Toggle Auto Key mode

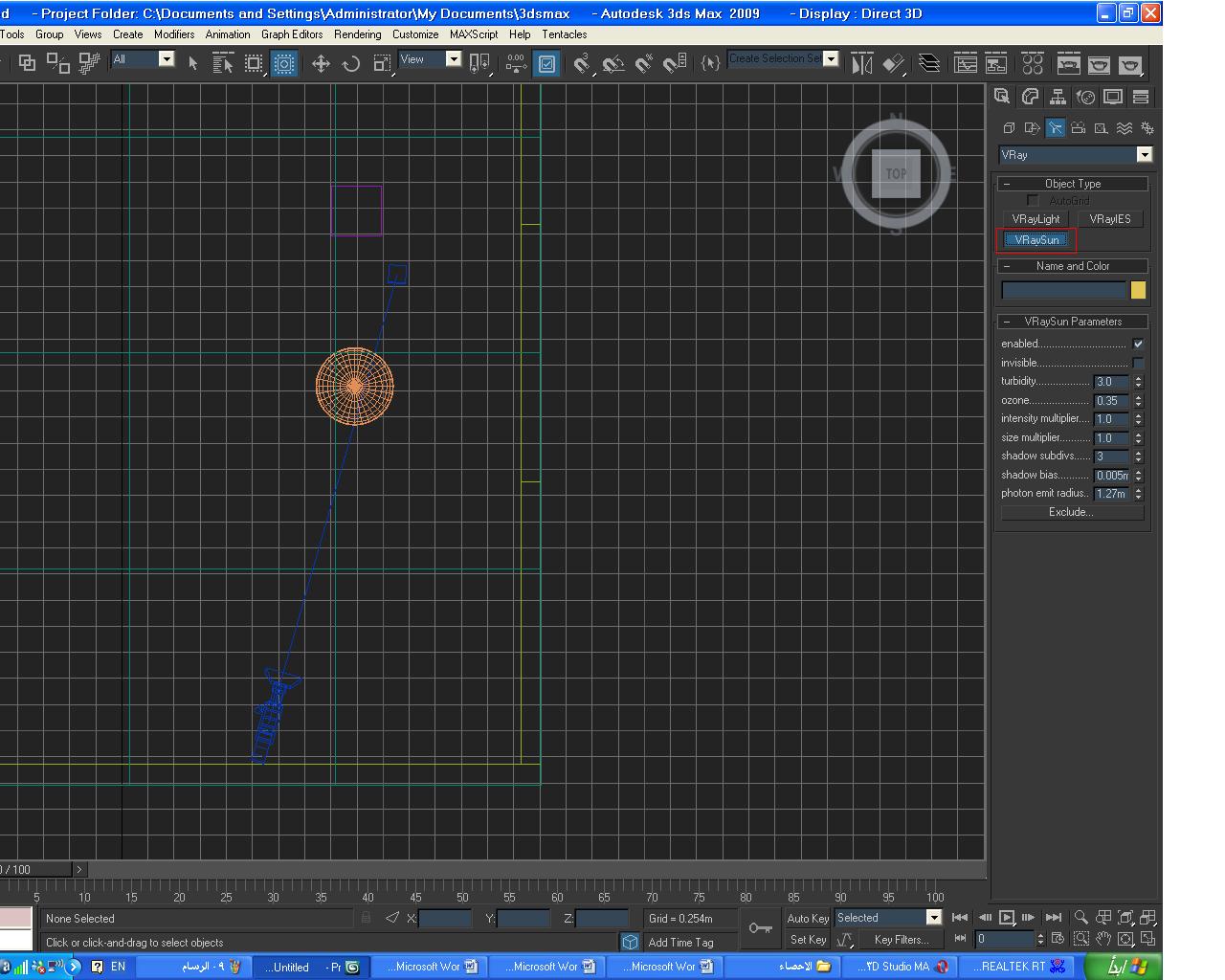807,918
